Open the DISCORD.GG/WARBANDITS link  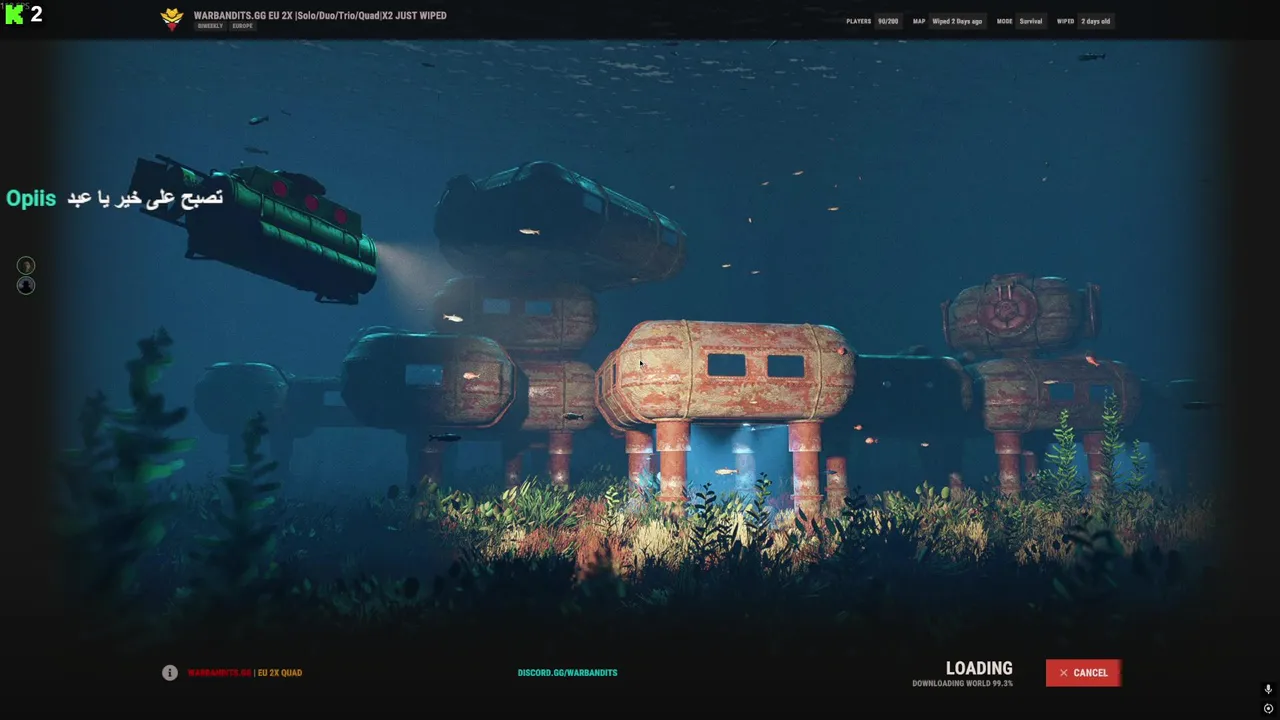(x=567, y=673)
